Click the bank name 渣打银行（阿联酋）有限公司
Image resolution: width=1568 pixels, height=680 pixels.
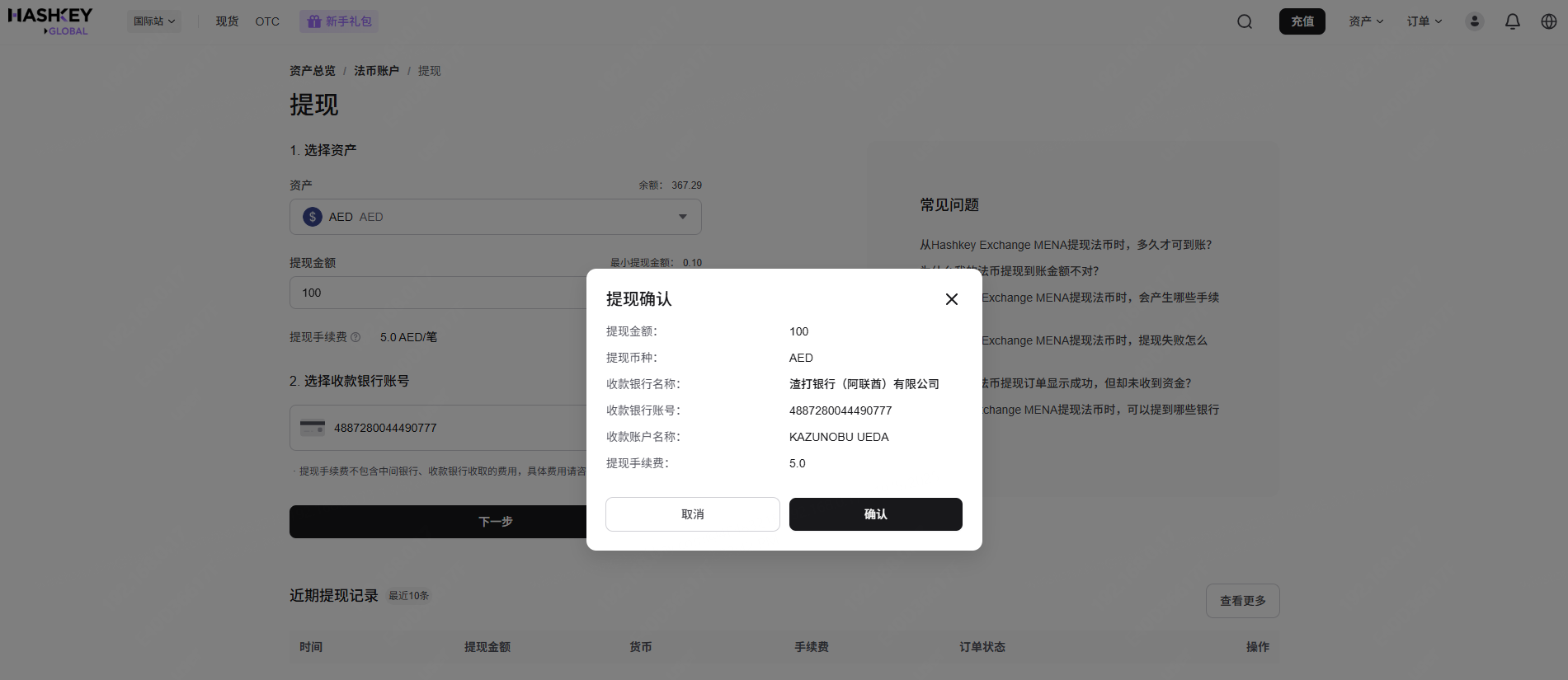tap(864, 384)
